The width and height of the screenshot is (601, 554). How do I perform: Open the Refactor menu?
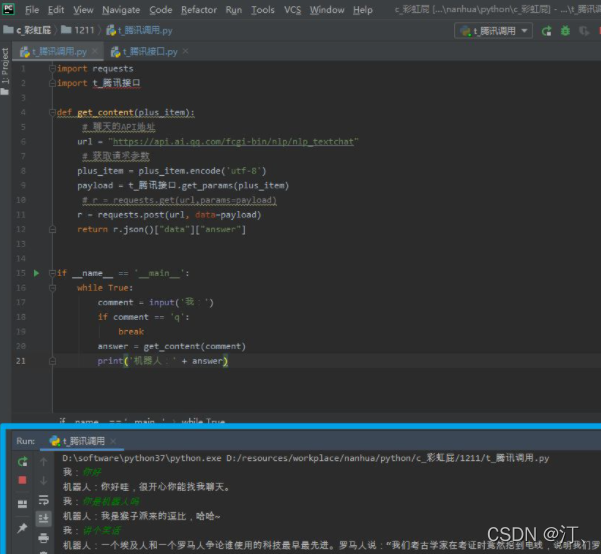click(199, 10)
